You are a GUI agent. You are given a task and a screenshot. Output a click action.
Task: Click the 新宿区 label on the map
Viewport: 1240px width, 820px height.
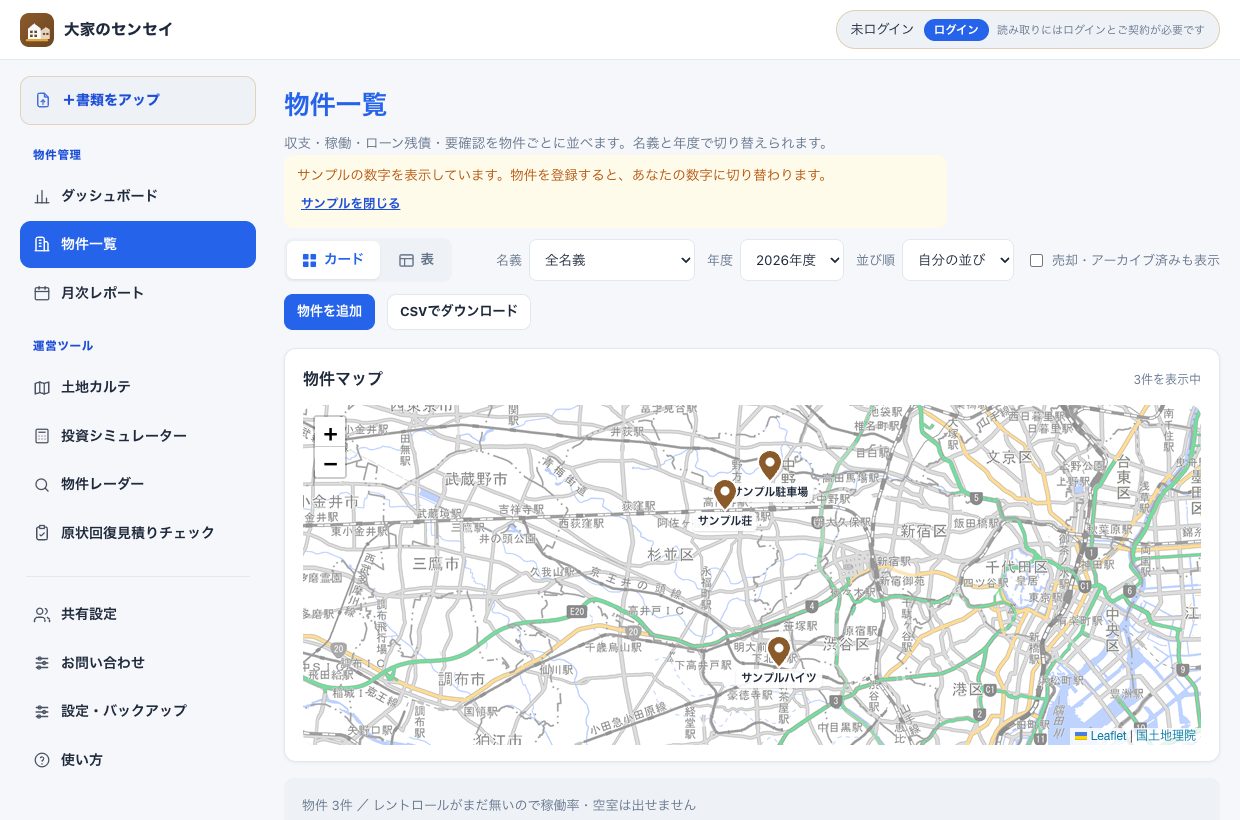pos(922,530)
